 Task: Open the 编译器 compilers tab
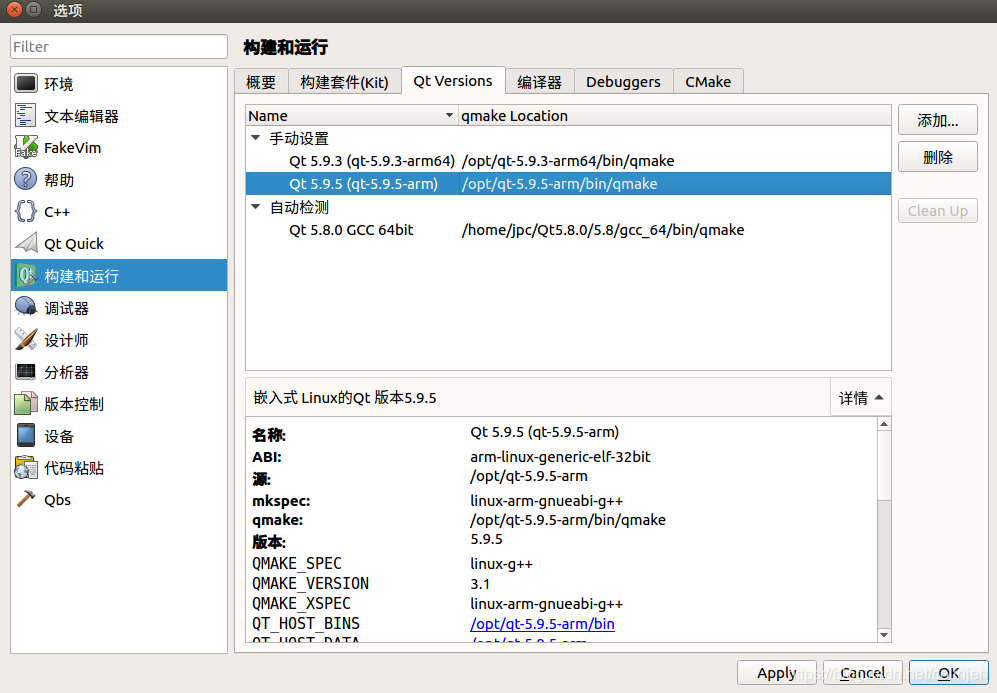(540, 82)
